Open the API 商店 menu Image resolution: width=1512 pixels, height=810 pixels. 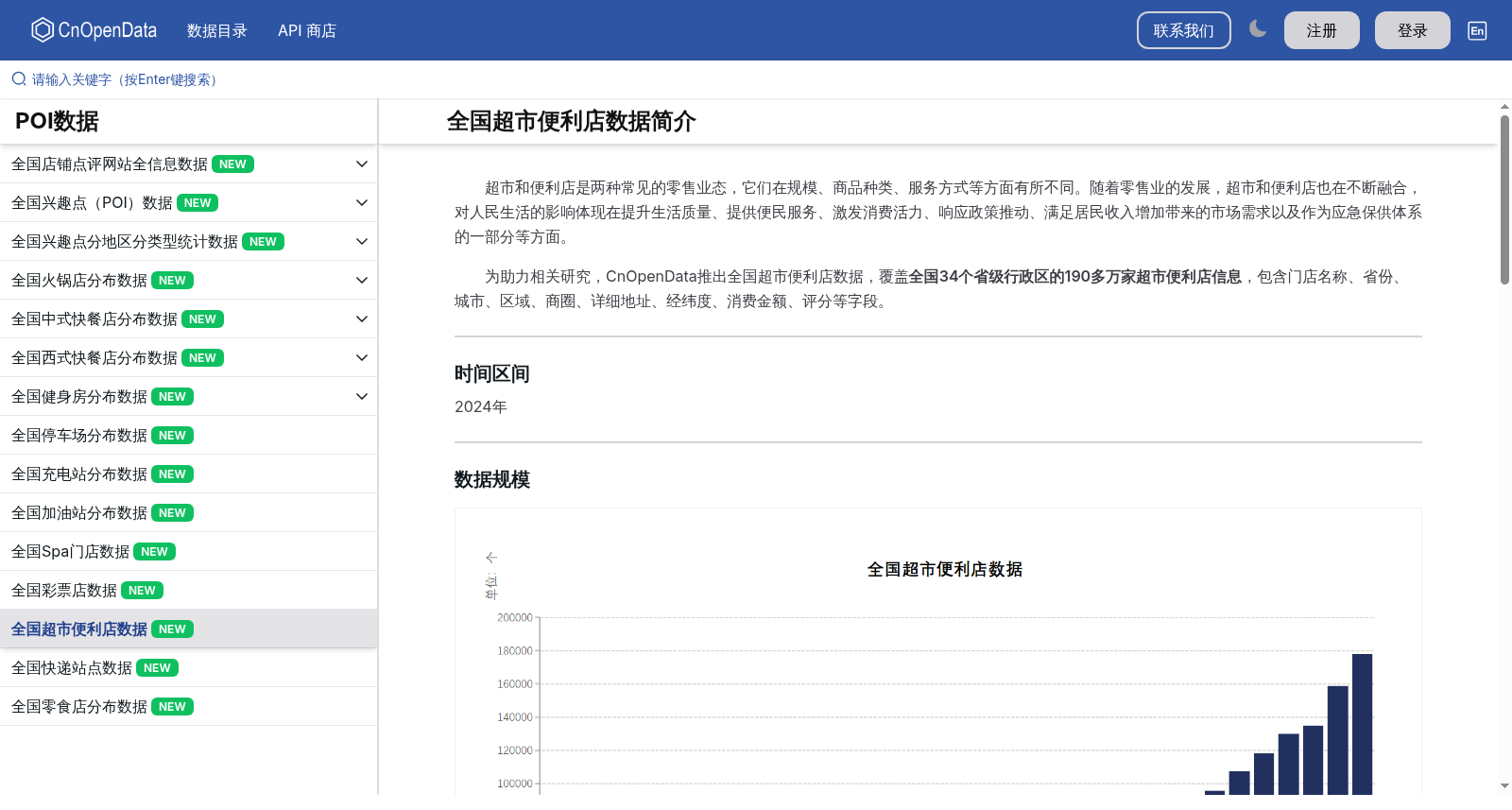point(307,30)
